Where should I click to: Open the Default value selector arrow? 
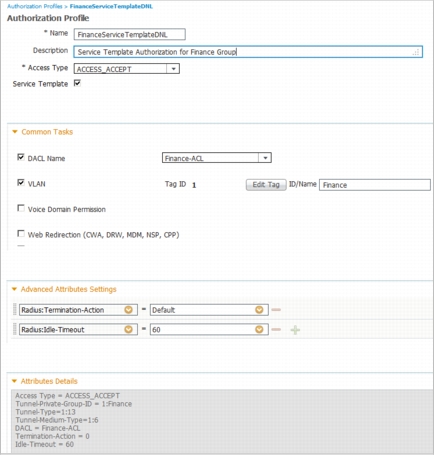(259, 310)
